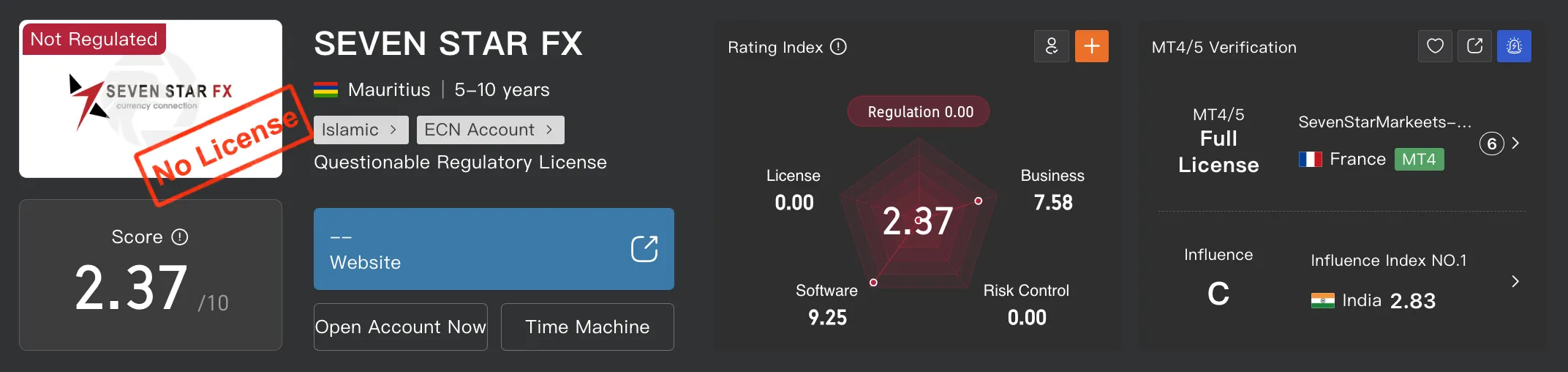This screenshot has width=1568, height=372.
Task: Open the ECN Account tag
Action: point(490,130)
